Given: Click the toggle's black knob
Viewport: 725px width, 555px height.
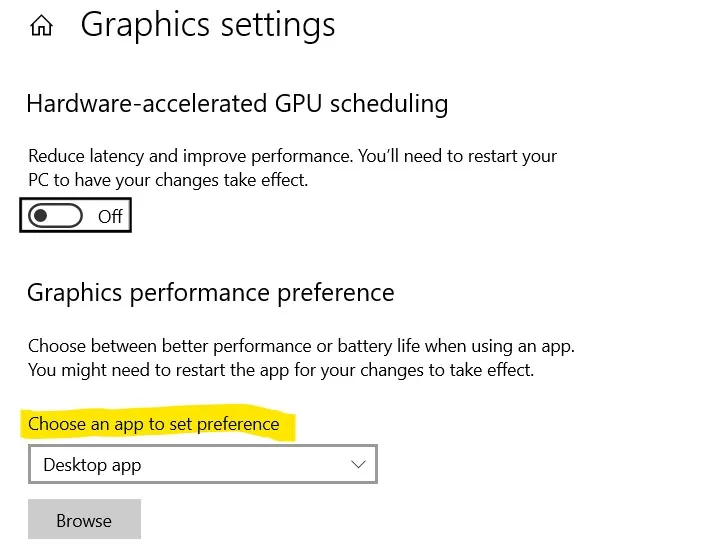Looking at the screenshot, I should [x=42, y=216].
